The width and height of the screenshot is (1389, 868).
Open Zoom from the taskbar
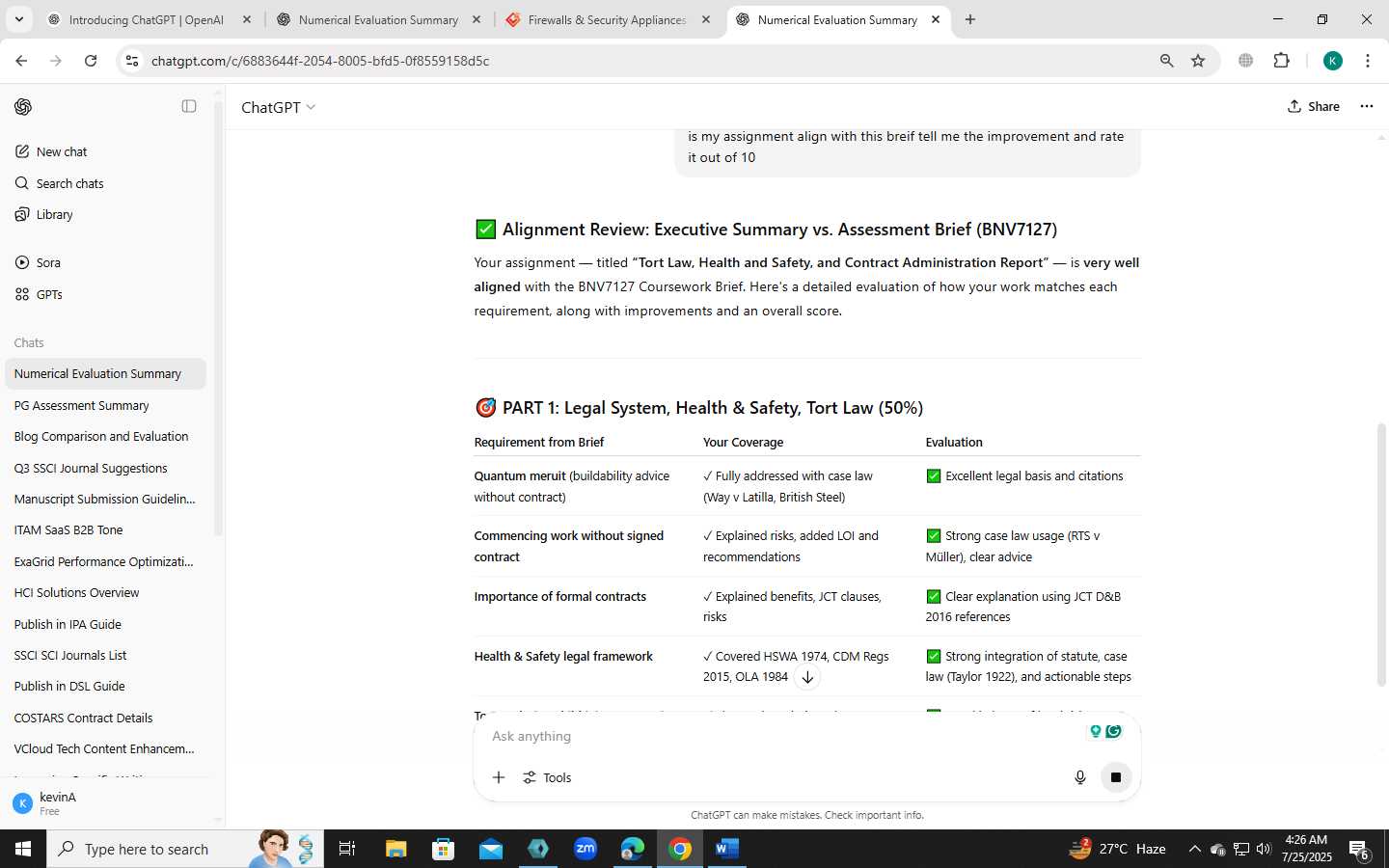coord(586,849)
